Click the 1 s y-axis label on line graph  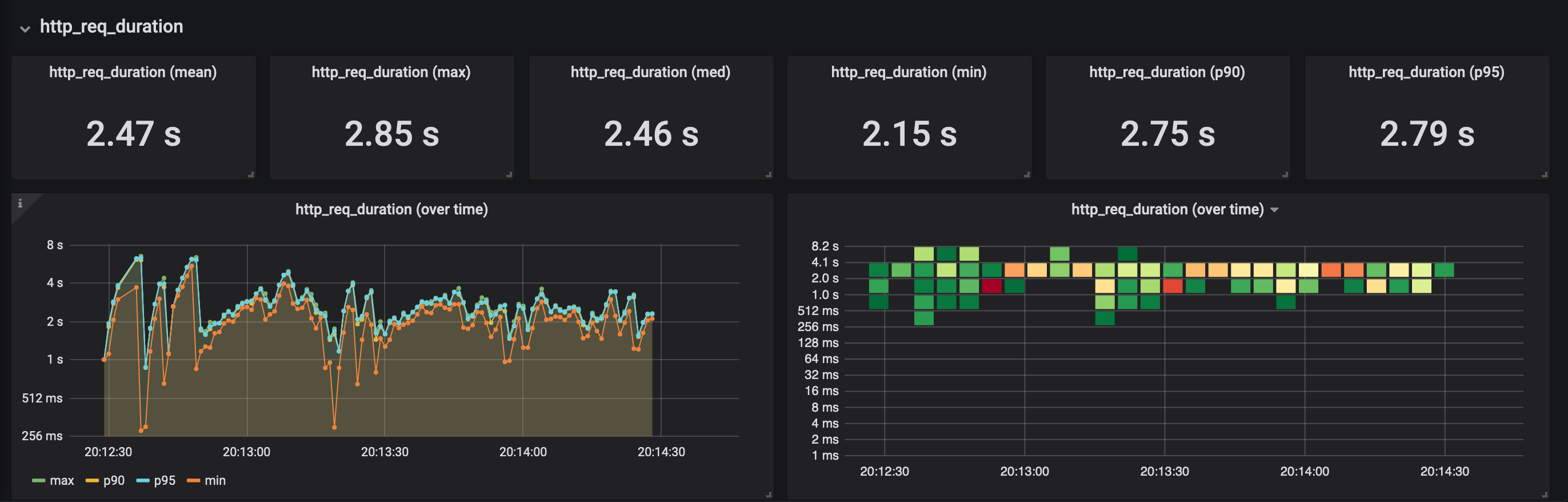[55, 360]
